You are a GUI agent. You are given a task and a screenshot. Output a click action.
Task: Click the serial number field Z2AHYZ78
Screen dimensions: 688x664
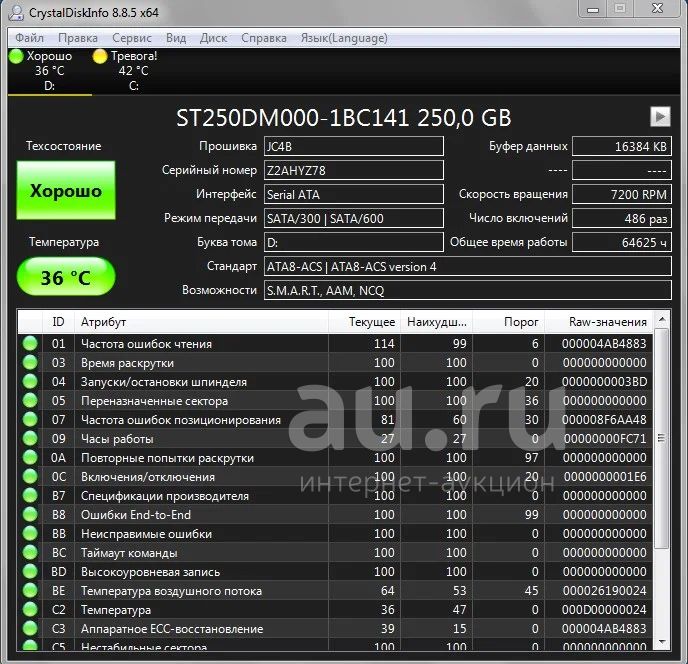pos(354,170)
